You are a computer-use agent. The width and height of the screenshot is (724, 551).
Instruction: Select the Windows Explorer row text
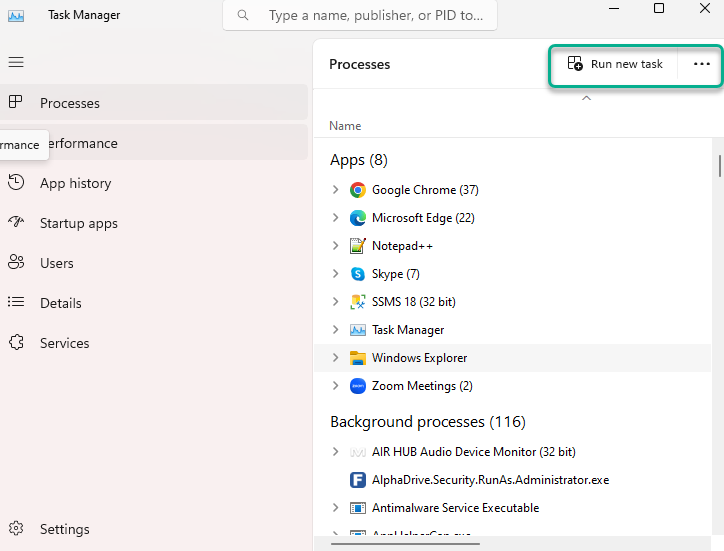click(x=419, y=358)
